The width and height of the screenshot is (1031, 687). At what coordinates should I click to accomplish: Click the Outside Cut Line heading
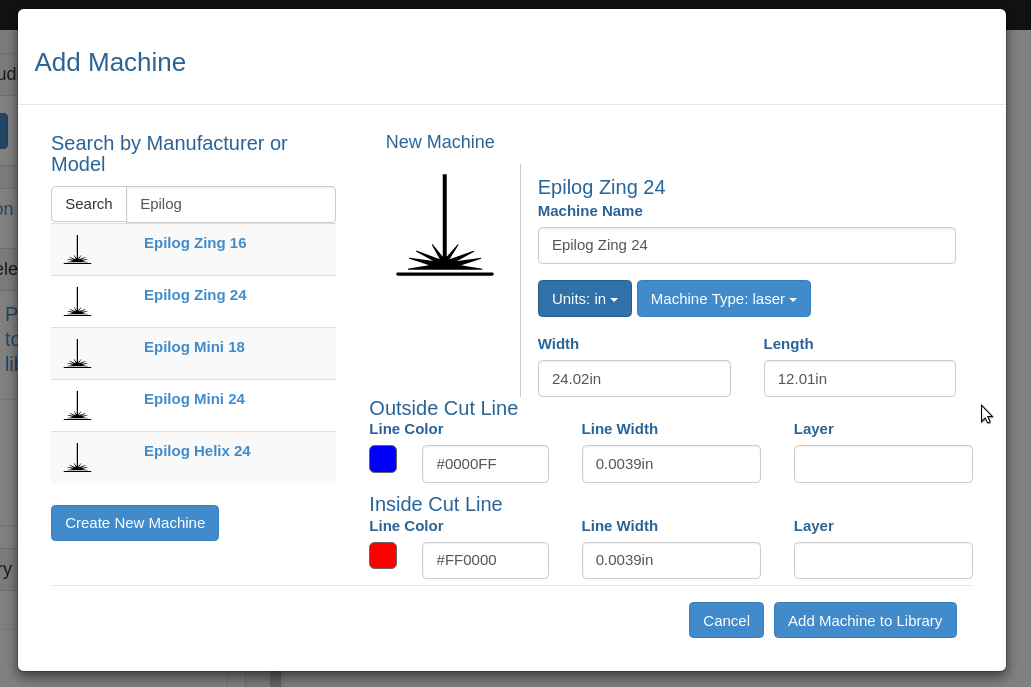coord(443,408)
